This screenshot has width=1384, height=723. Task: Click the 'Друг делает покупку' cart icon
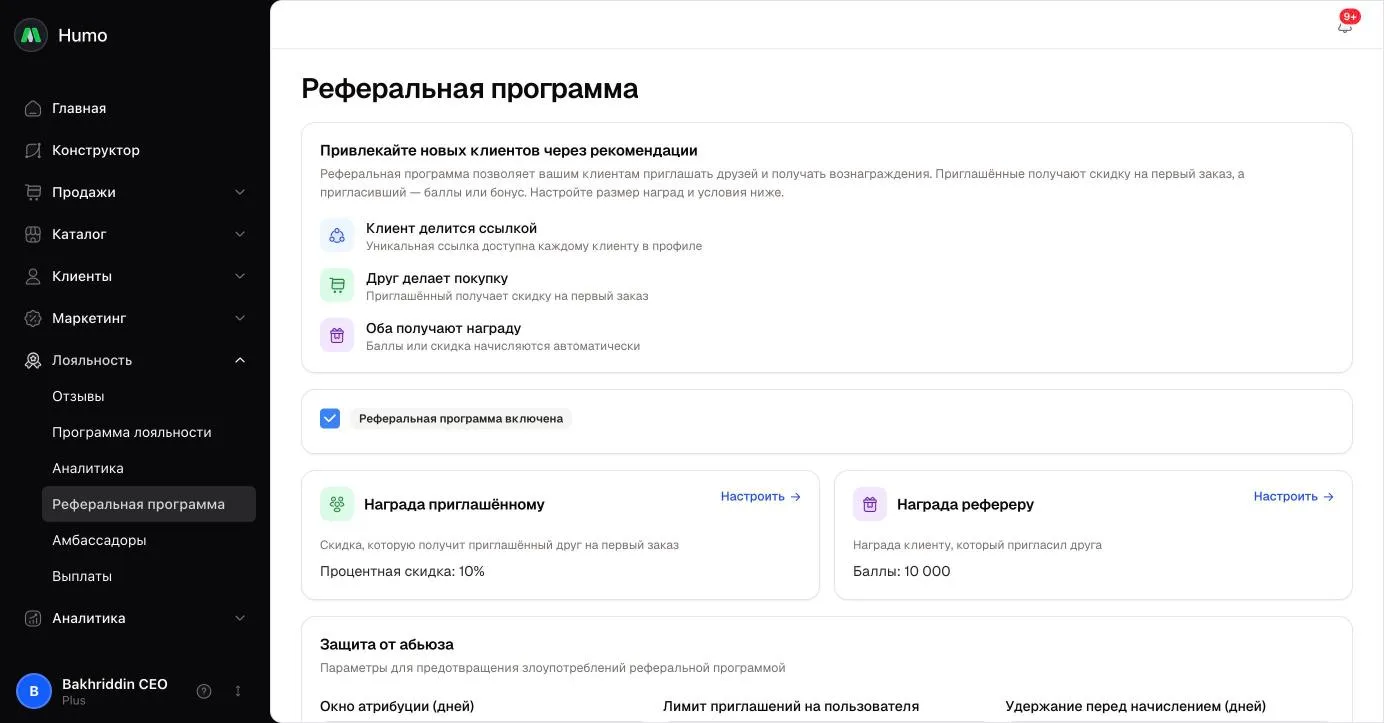337,285
